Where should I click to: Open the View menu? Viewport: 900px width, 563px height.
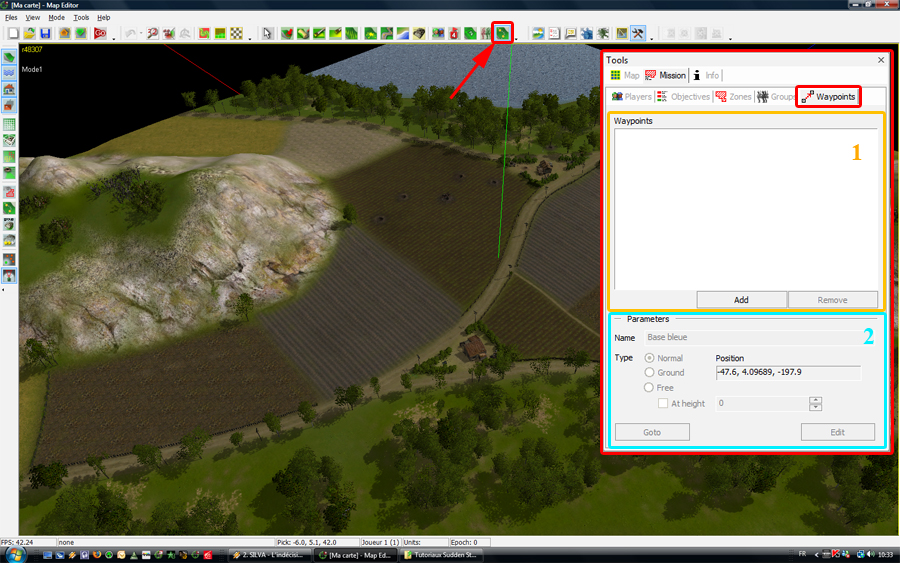[33, 18]
